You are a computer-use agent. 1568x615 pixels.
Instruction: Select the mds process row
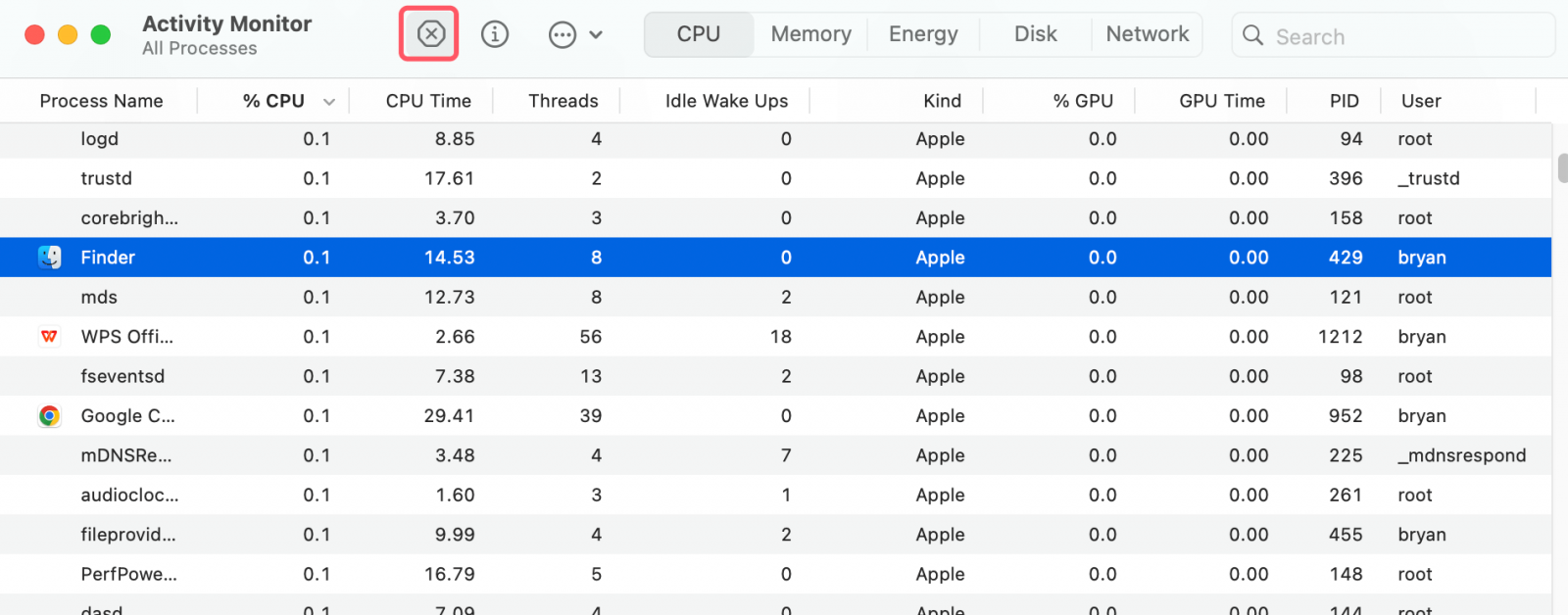tap(686, 298)
